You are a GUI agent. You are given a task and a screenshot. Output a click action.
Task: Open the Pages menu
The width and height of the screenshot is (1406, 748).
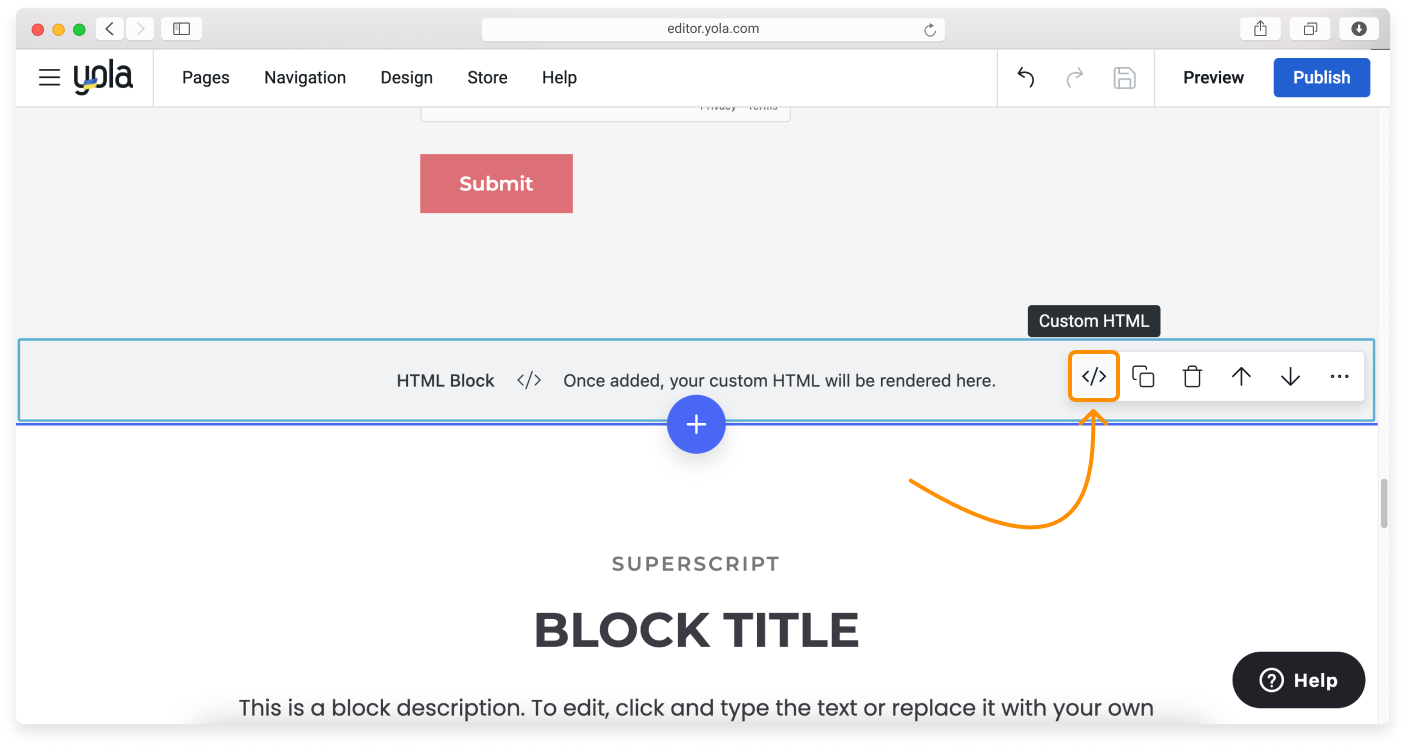tap(205, 77)
